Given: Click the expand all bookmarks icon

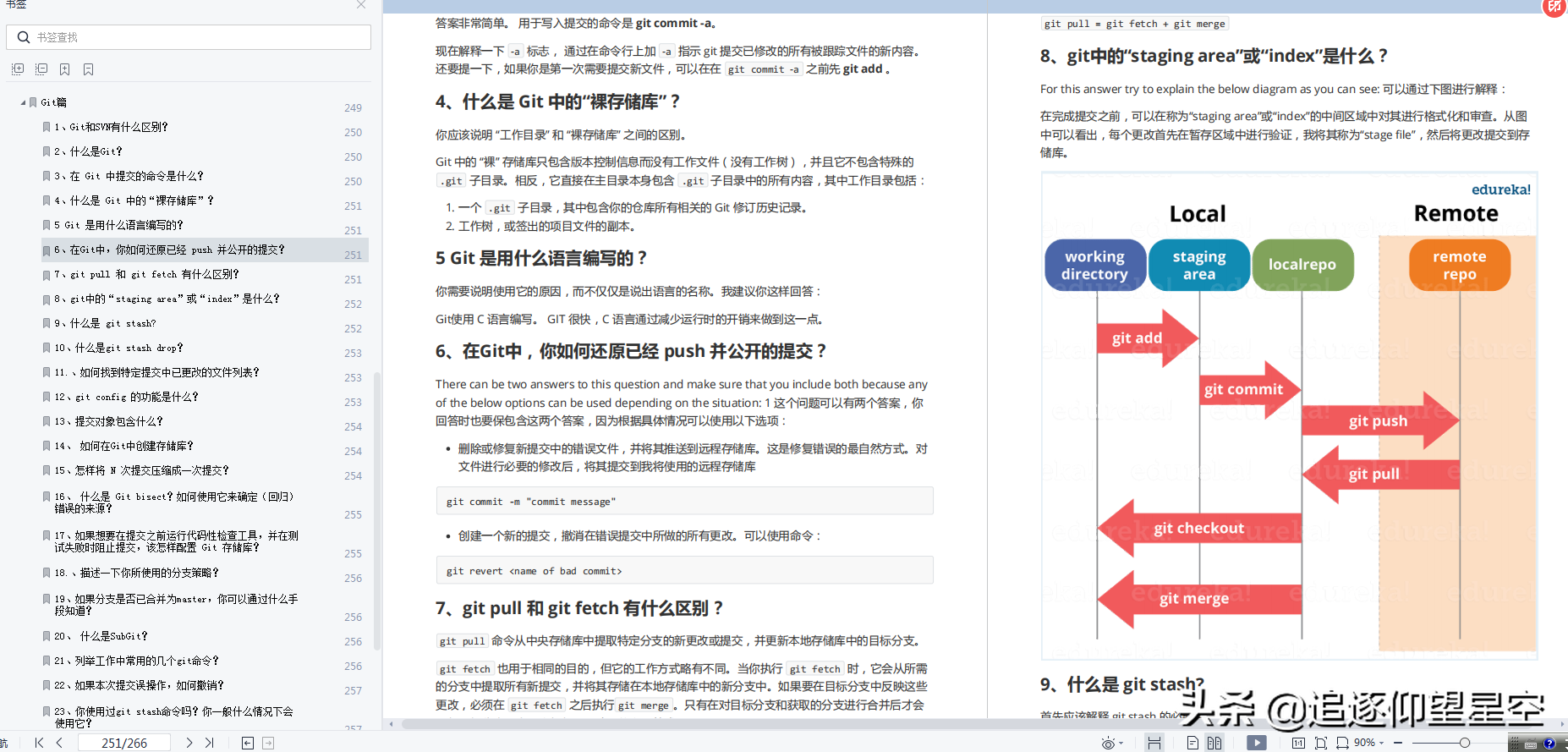Looking at the screenshot, I should [x=18, y=69].
